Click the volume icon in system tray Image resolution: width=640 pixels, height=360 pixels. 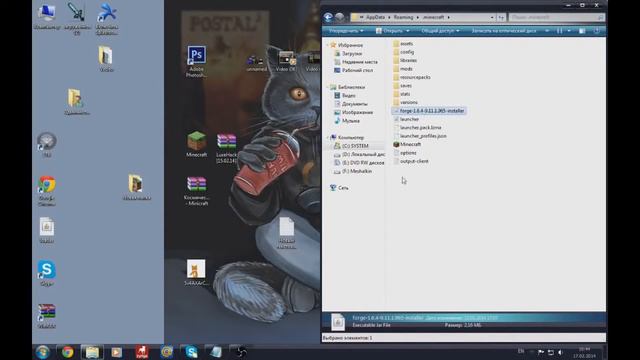click(x=560, y=352)
